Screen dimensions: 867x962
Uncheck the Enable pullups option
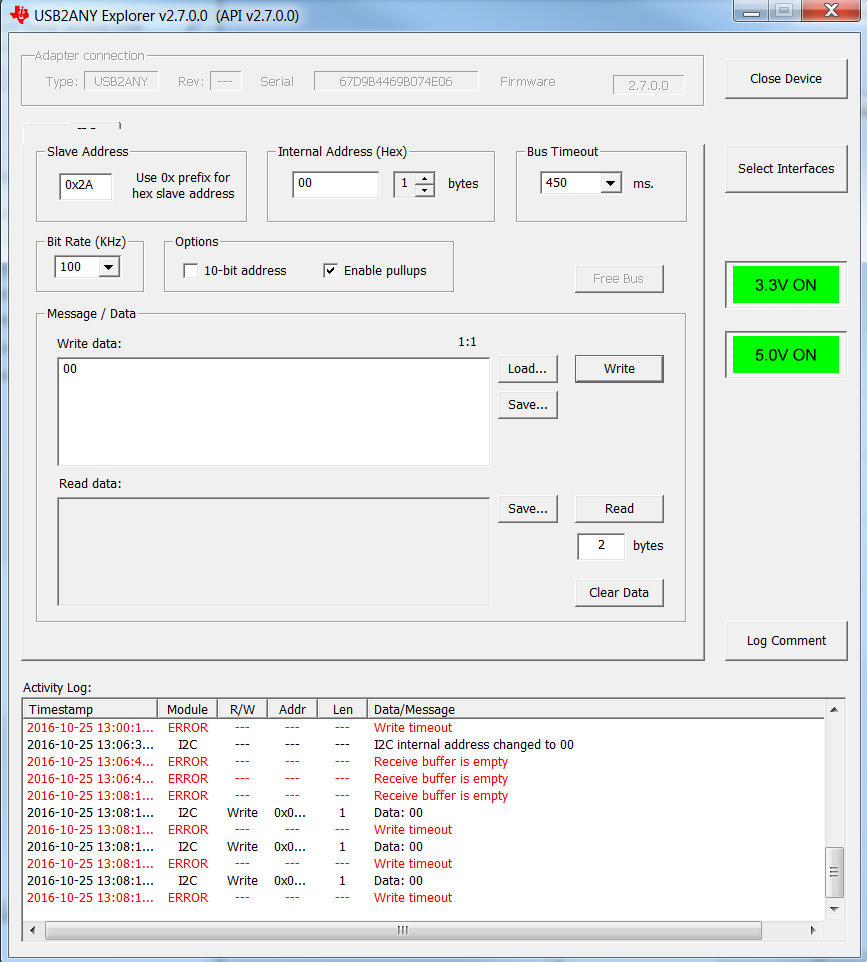(x=330, y=271)
